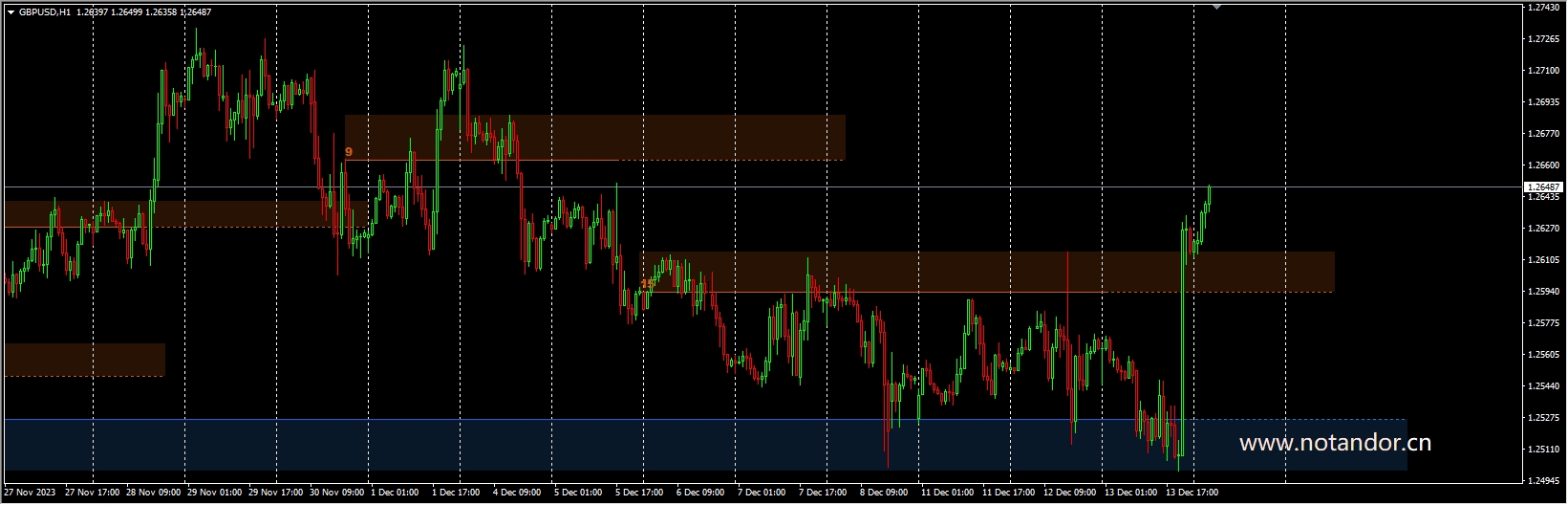Select the blue demand zone rectangle at chart bottom
1568x505 pixels.
tap(705, 445)
